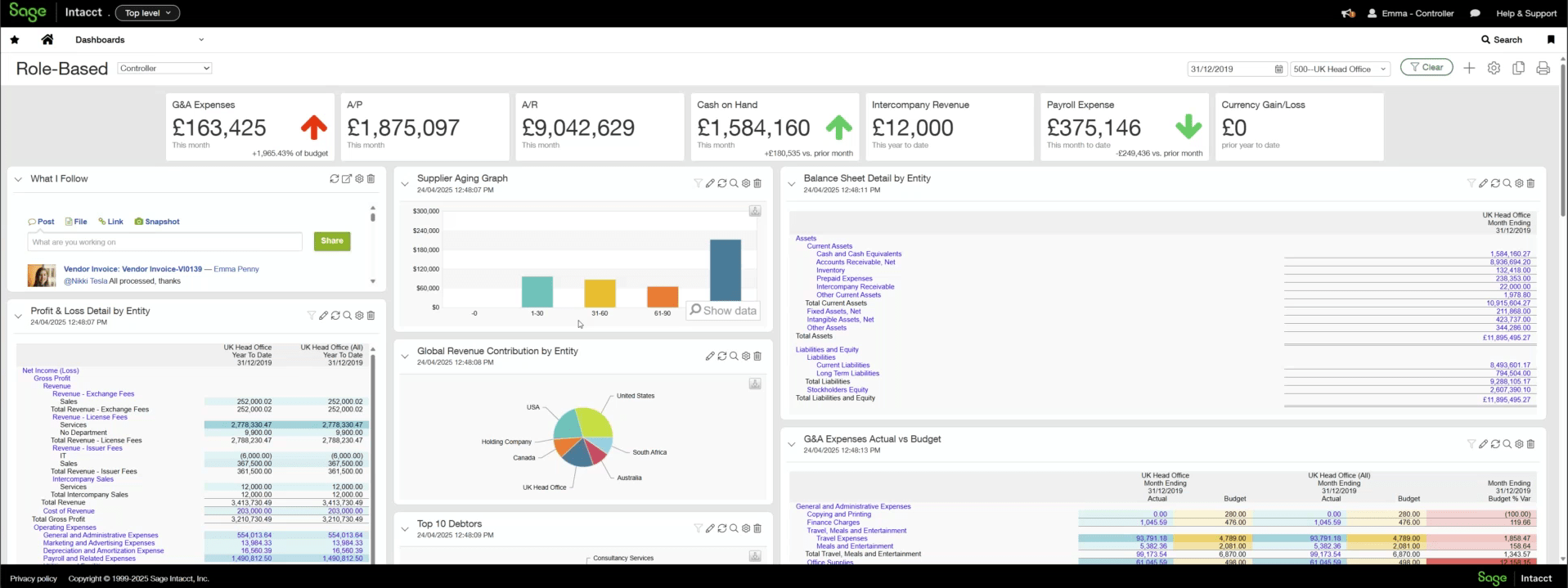Select the Link tab in What I Follow

pos(110,222)
